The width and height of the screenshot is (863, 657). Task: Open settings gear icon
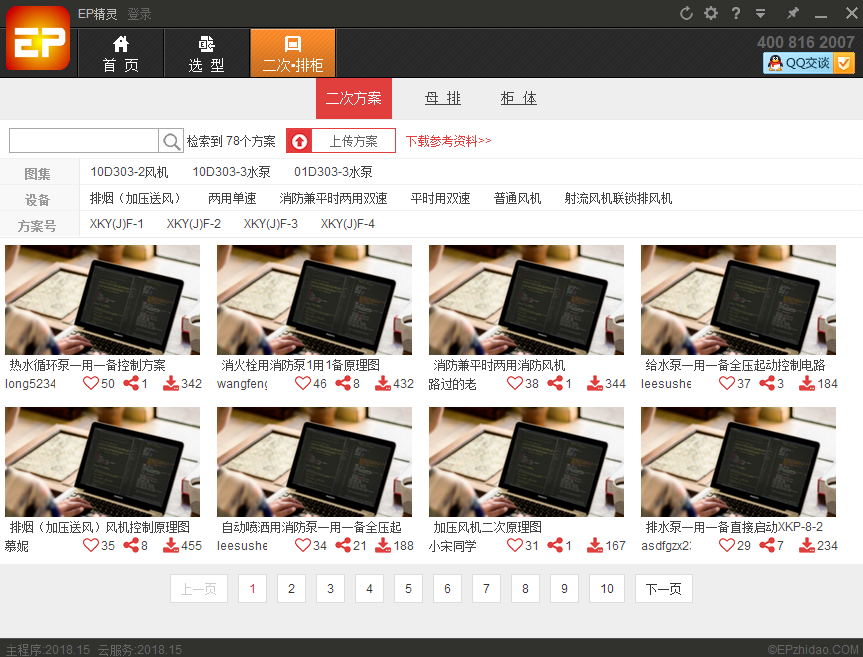(x=711, y=13)
